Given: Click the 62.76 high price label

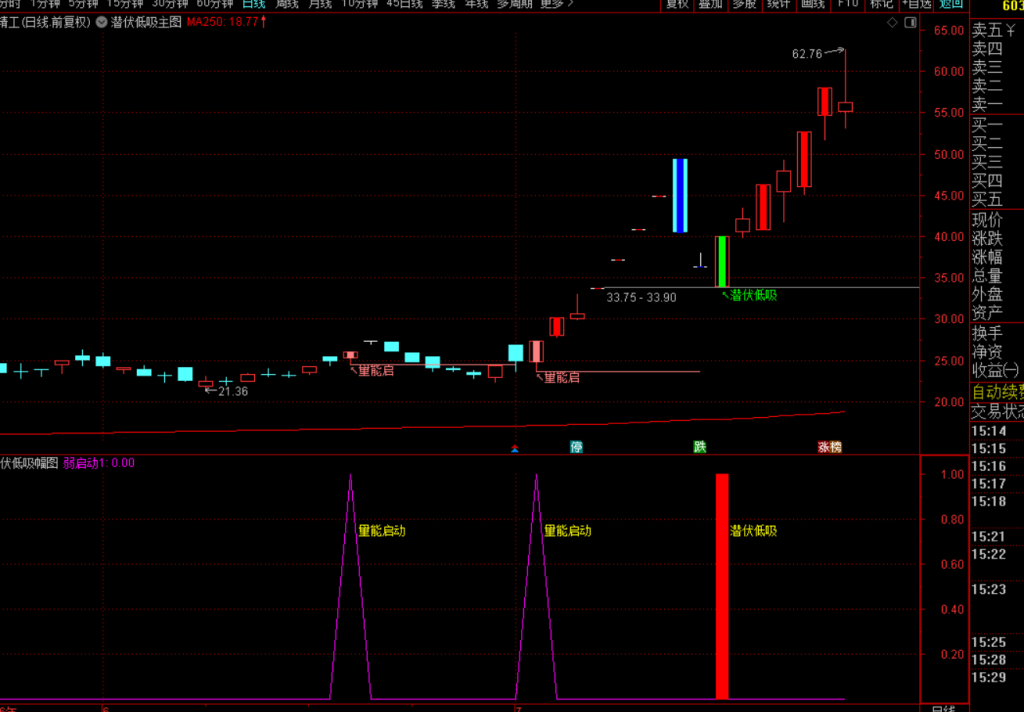Looking at the screenshot, I should tap(807, 54).
